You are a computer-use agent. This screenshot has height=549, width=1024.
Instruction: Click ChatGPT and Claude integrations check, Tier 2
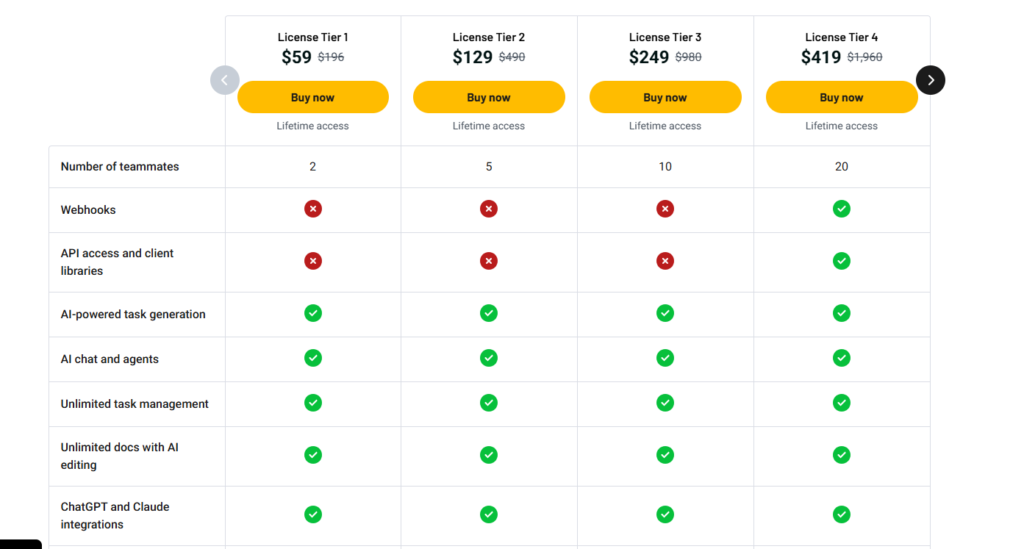[x=488, y=514]
